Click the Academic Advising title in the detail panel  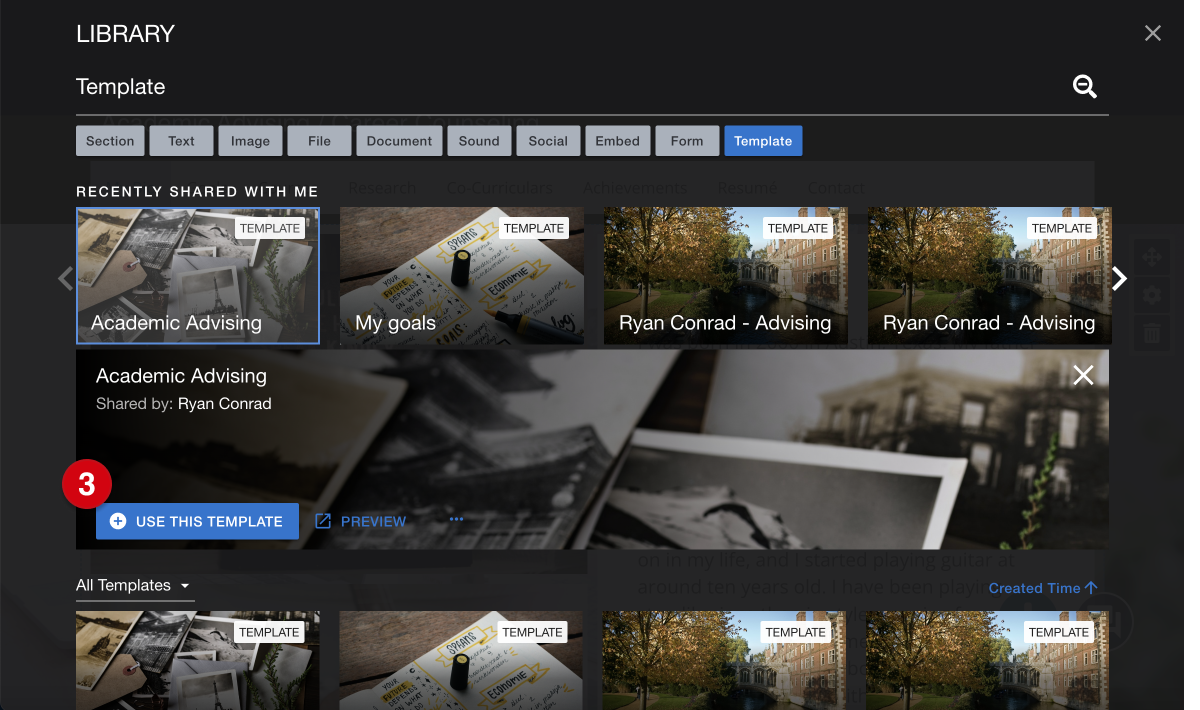coord(181,376)
